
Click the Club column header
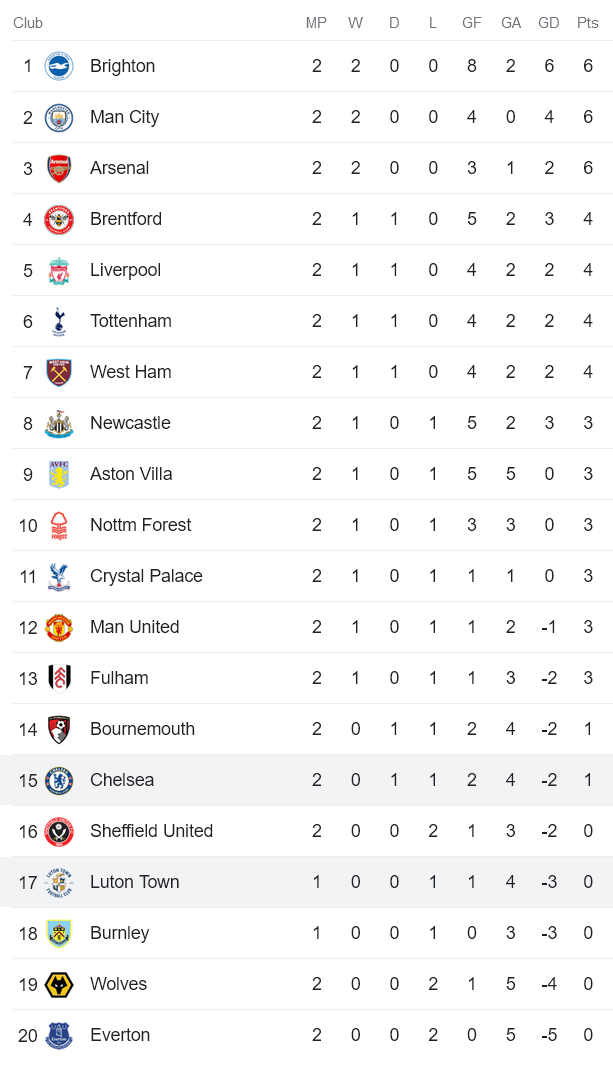(x=28, y=23)
